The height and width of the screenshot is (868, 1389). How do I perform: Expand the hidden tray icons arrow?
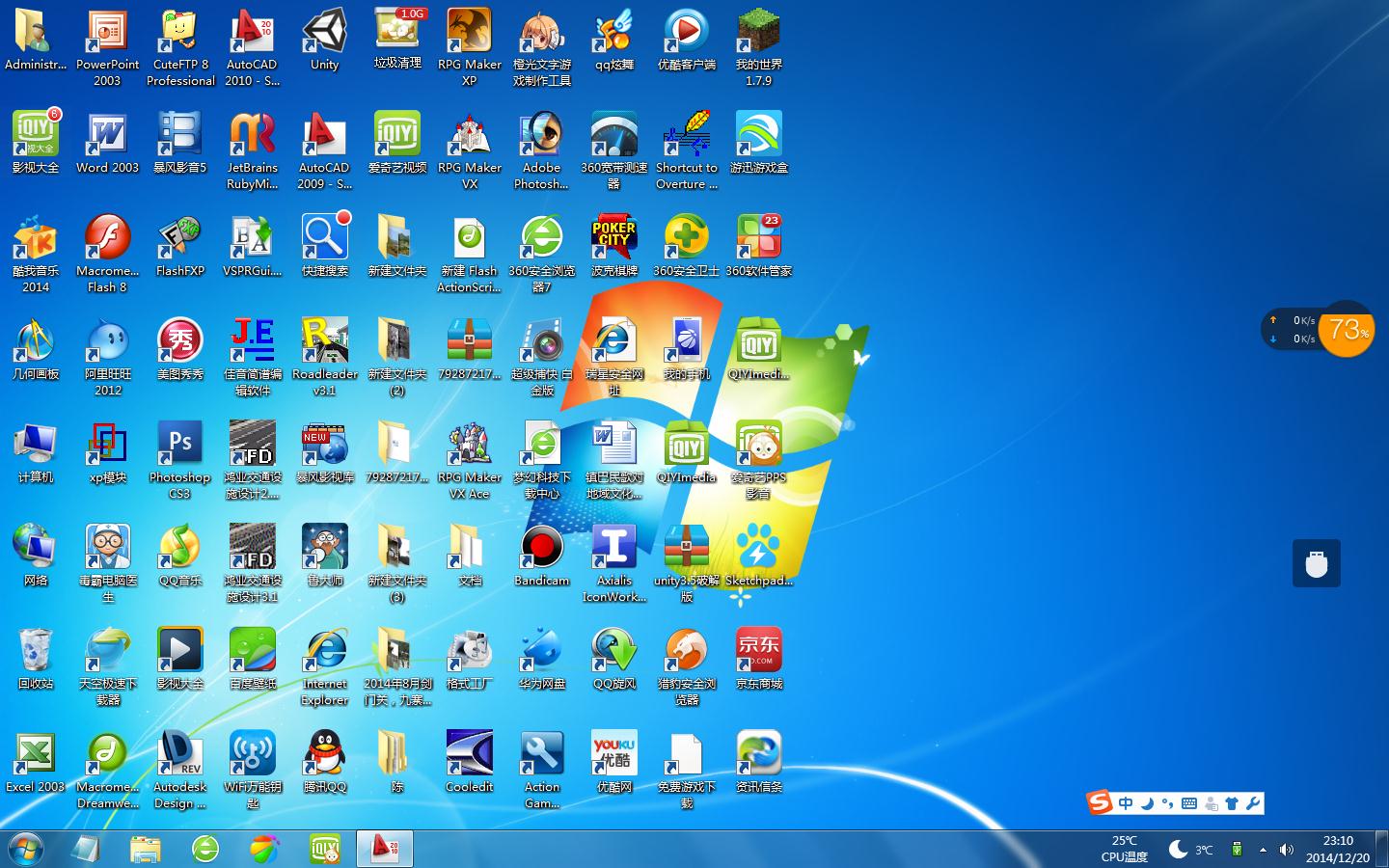click(x=1263, y=850)
